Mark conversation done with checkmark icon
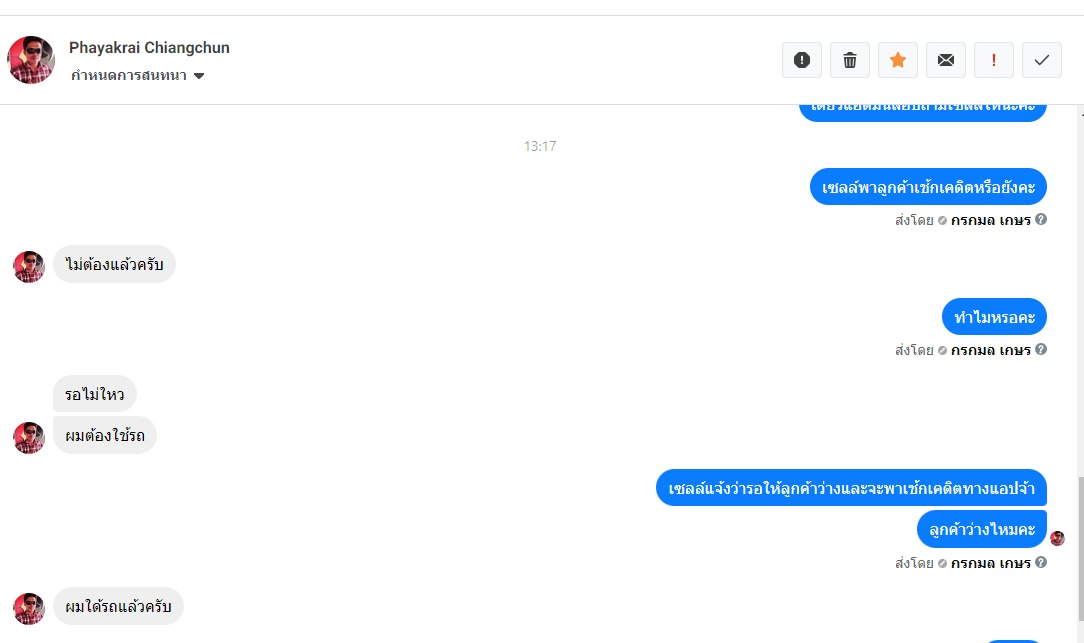The image size is (1084, 643). pyautogui.click(x=1042, y=60)
